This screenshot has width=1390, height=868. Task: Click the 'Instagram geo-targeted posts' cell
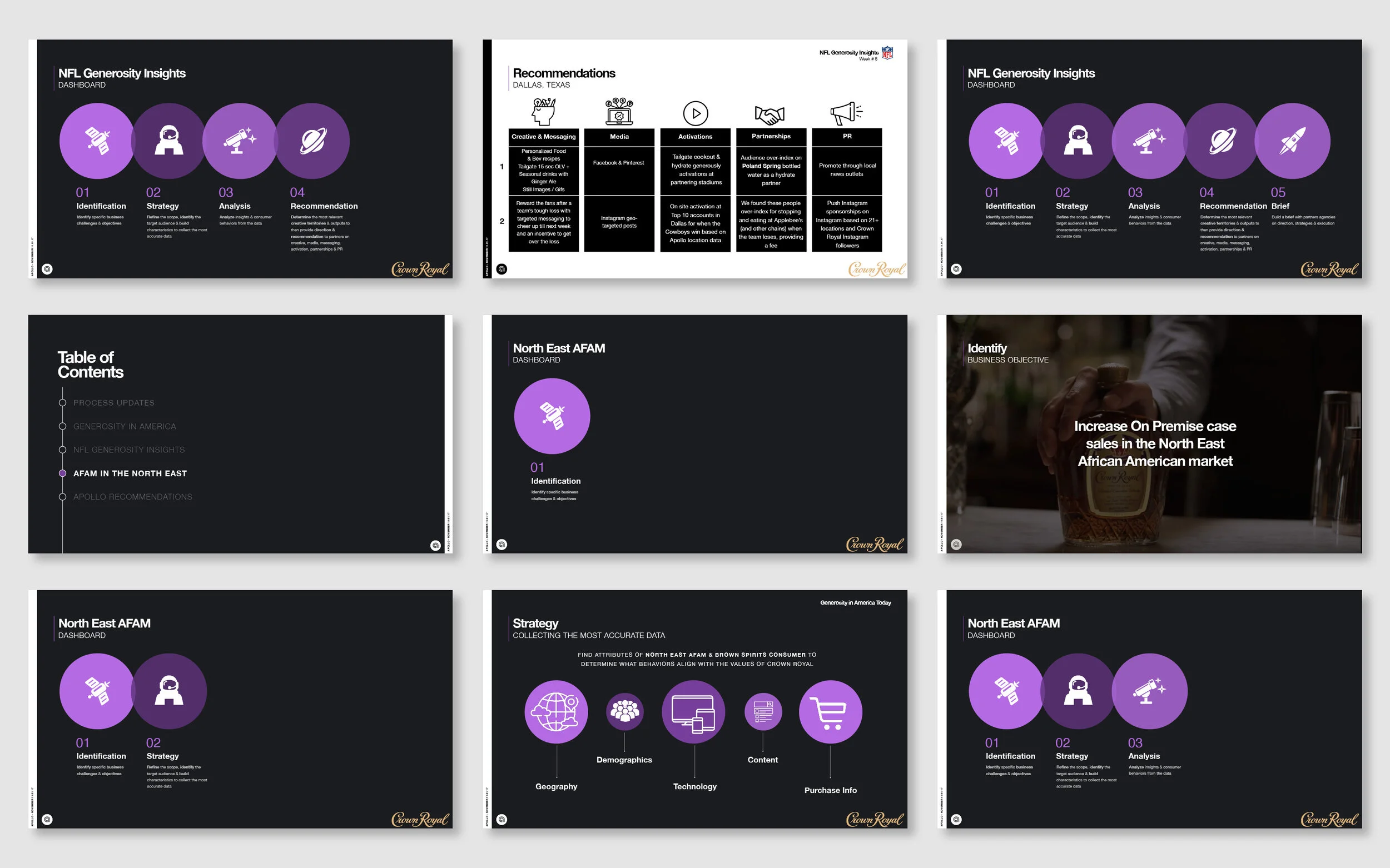tap(619, 224)
